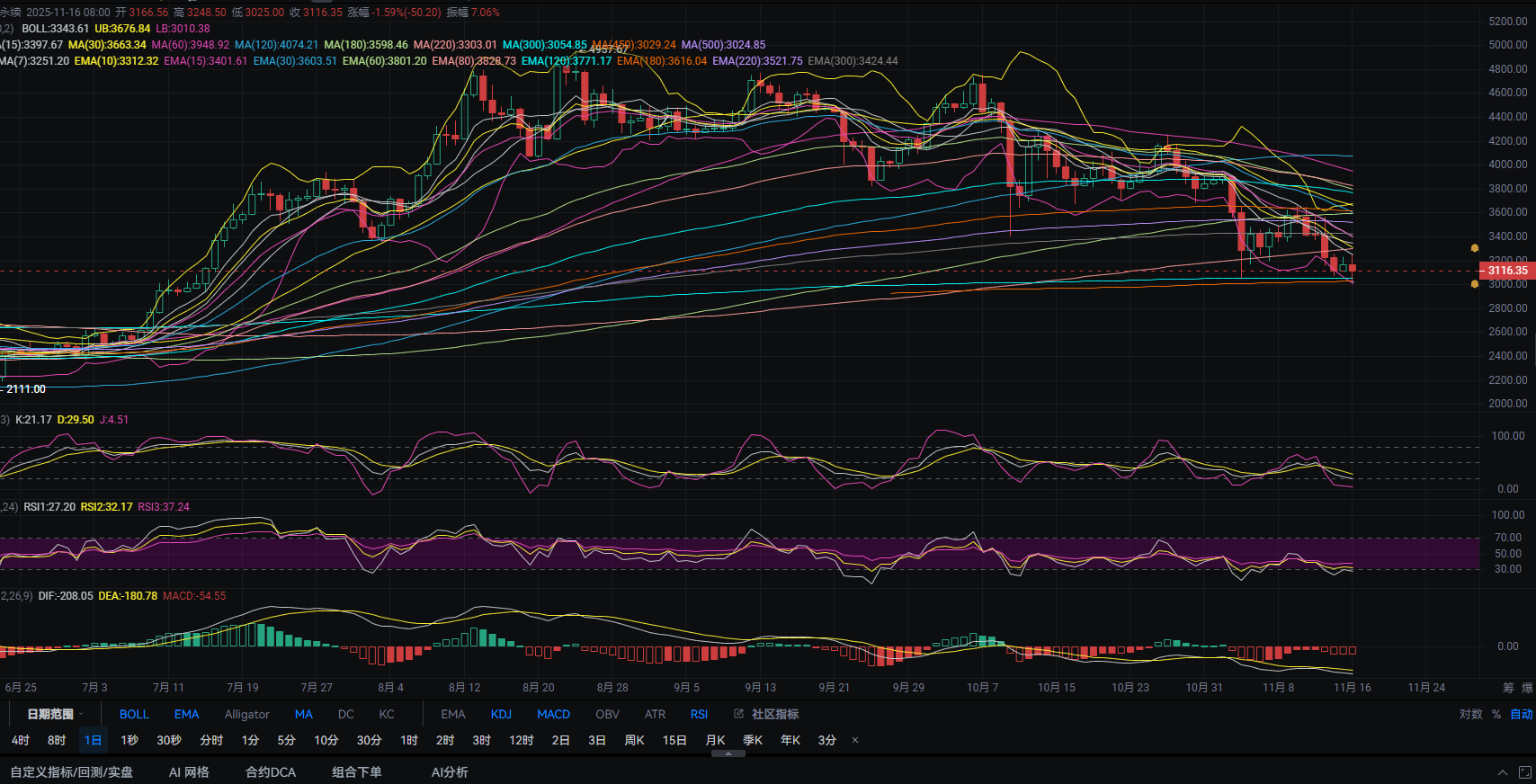This screenshot has width=1536, height=784.
Task: Open the 日期范围 date range dropdown
Action: (55, 714)
